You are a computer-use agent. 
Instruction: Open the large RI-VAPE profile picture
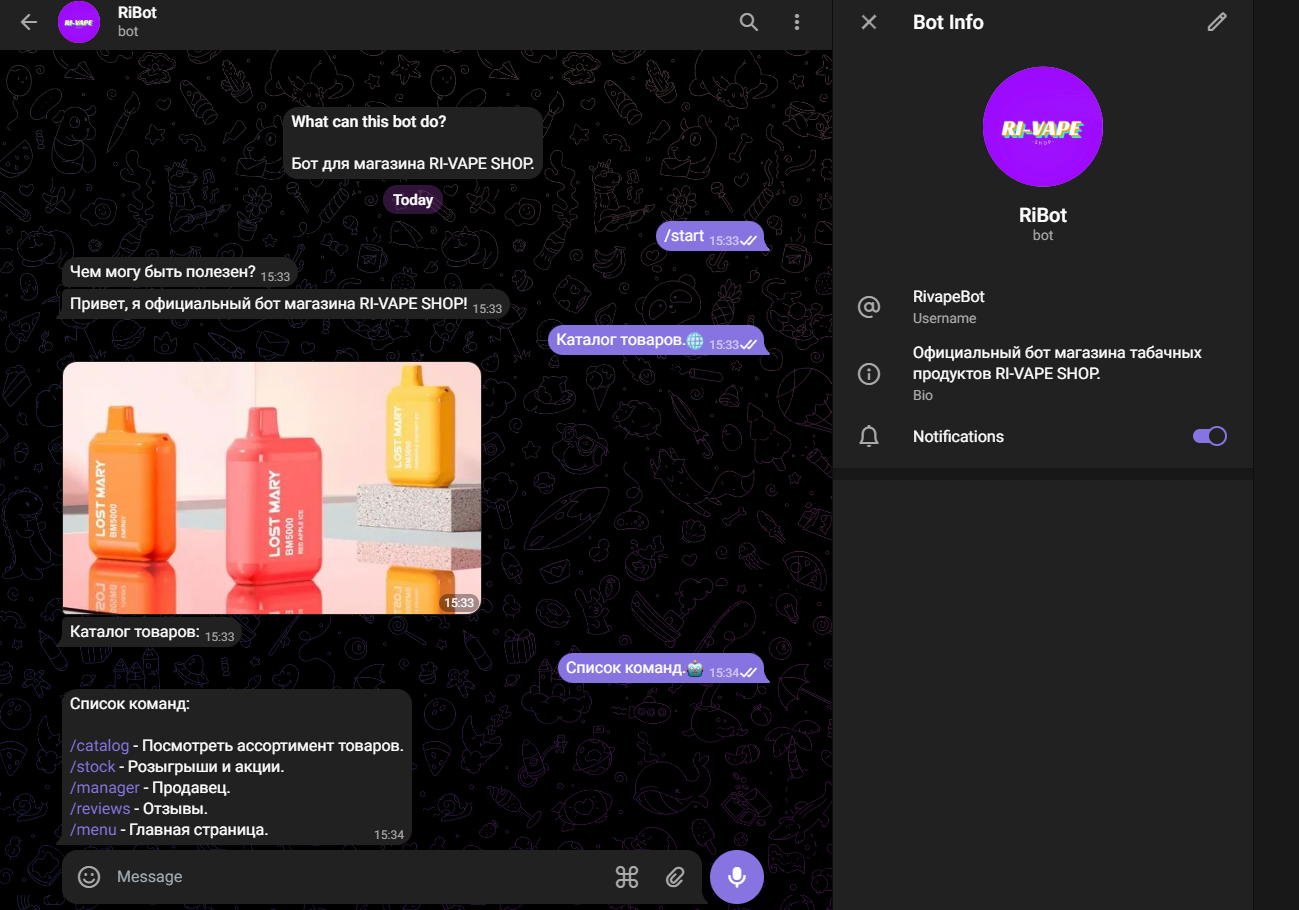click(x=1043, y=127)
